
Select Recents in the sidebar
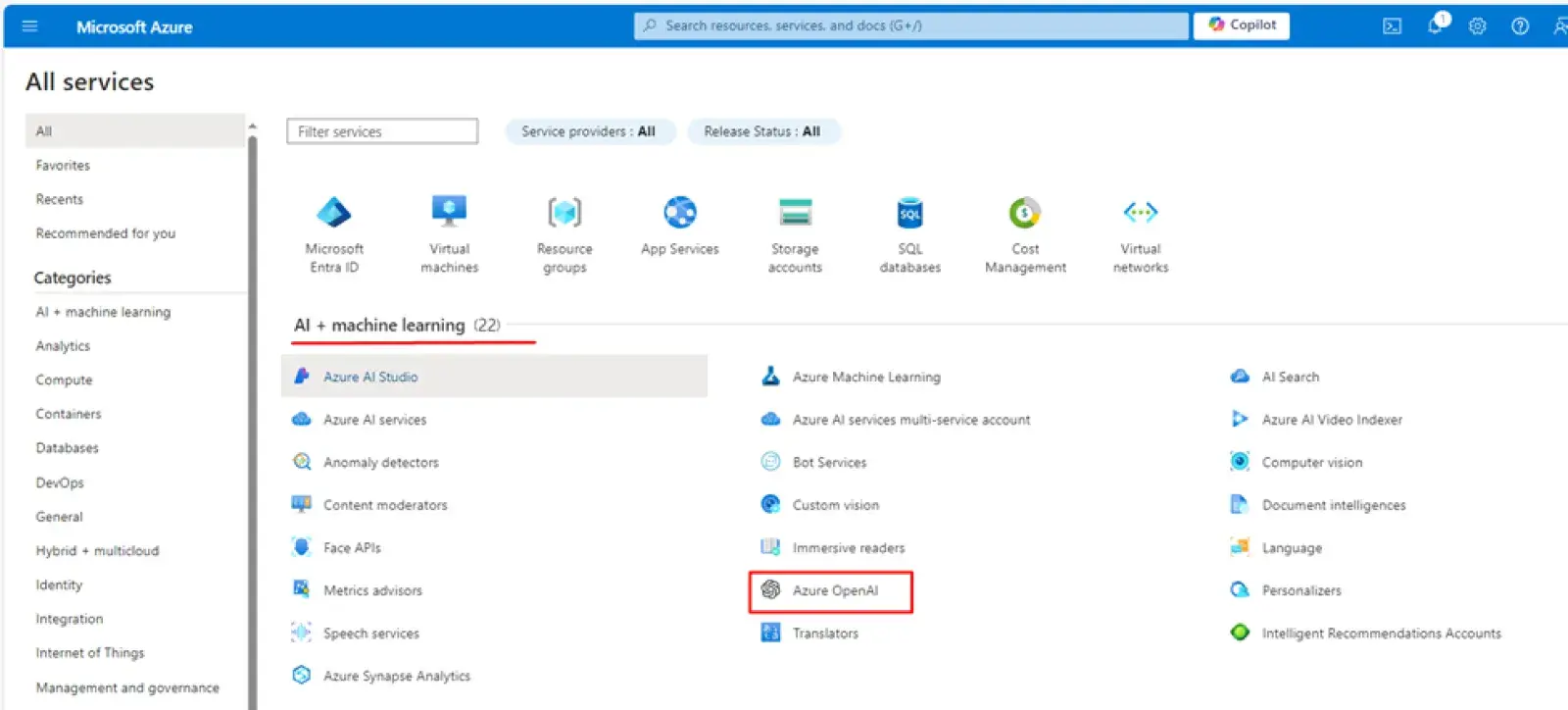tap(60, 199)
